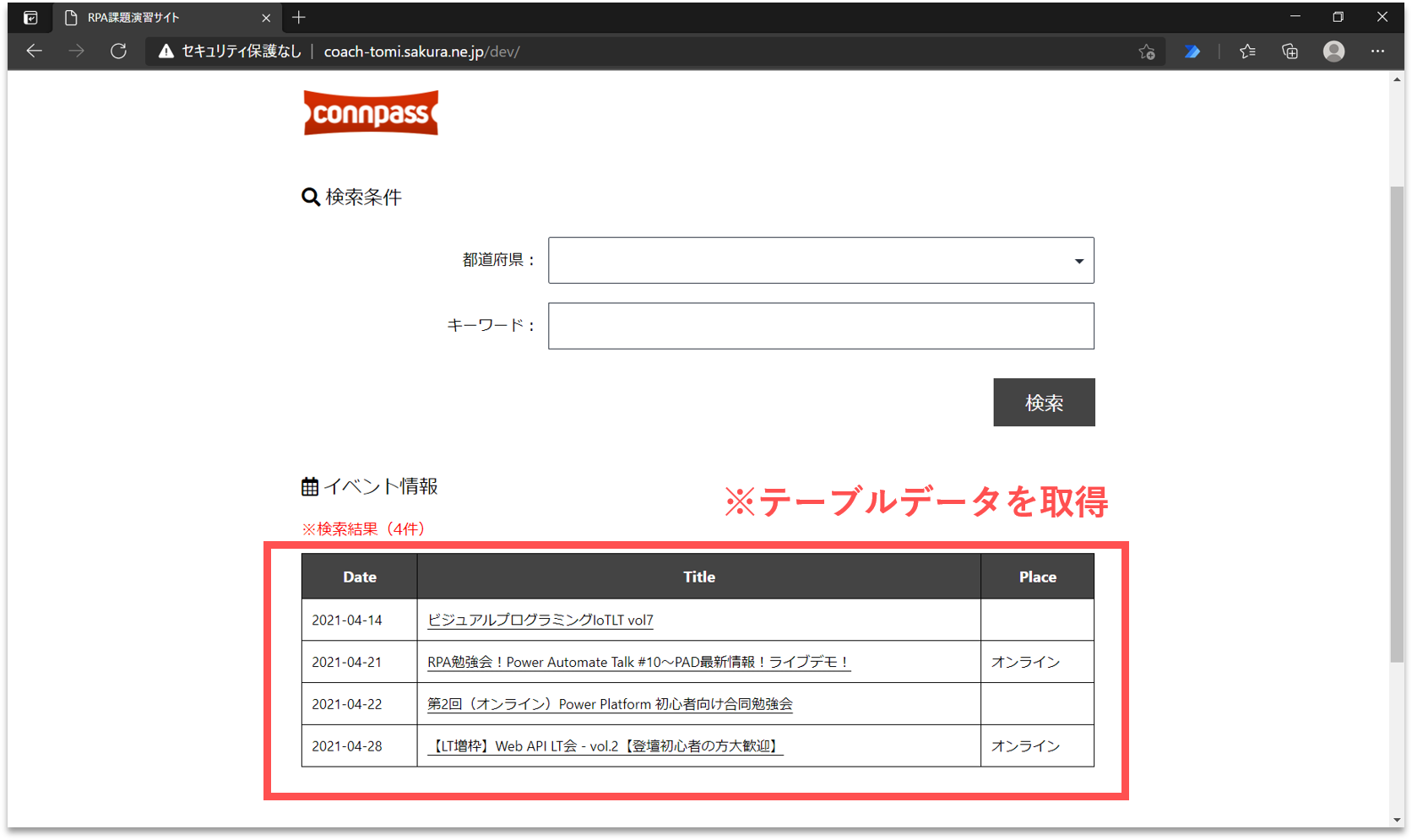Screen dimensions: 1412x840
Task: Open the Web API LT会 vol.2 link
Action: (604, 746)
